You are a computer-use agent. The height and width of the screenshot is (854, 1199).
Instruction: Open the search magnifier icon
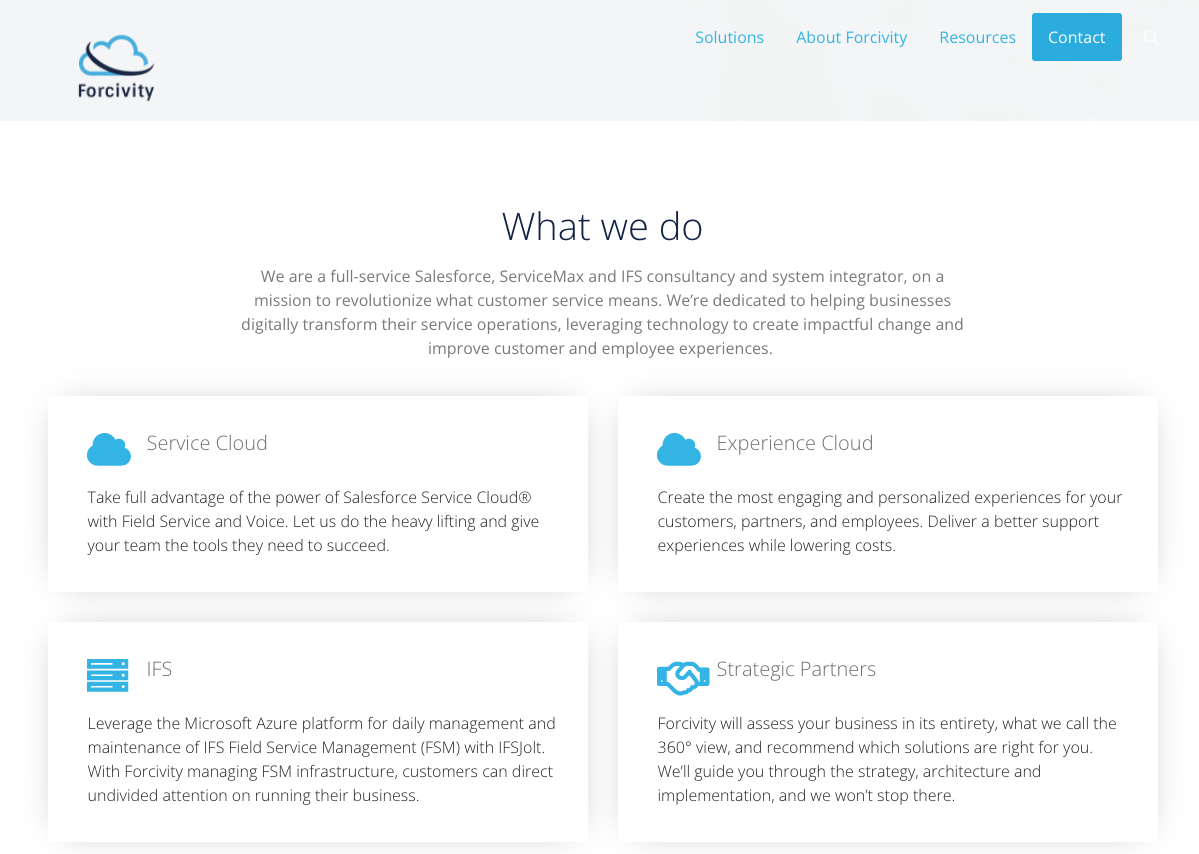1150,37
